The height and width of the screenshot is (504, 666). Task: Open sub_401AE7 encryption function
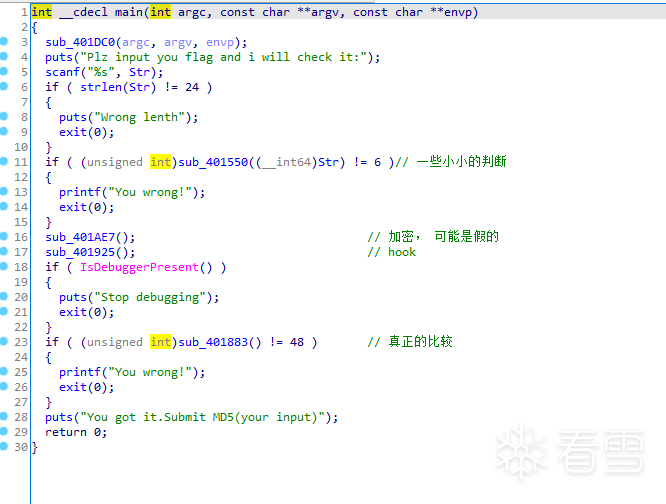tap(80, 237)
